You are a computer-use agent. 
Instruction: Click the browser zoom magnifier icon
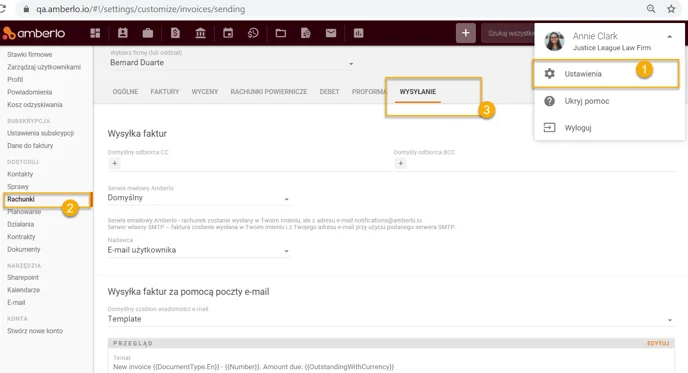point(651,9)
